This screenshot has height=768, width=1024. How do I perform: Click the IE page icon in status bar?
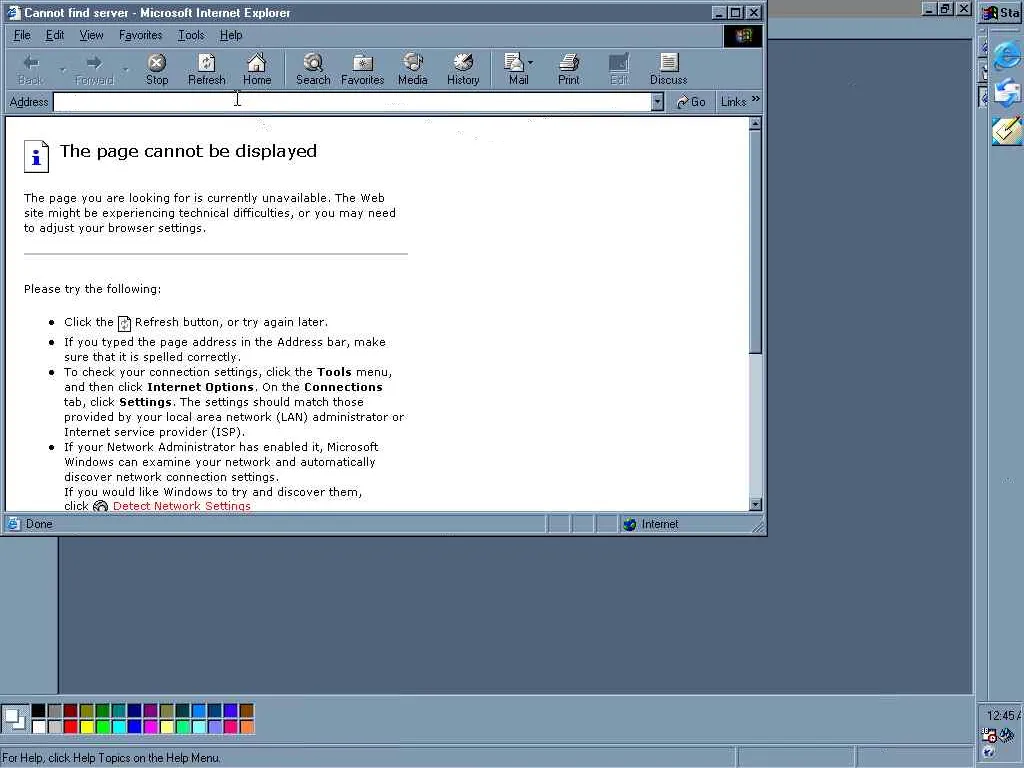13,524
